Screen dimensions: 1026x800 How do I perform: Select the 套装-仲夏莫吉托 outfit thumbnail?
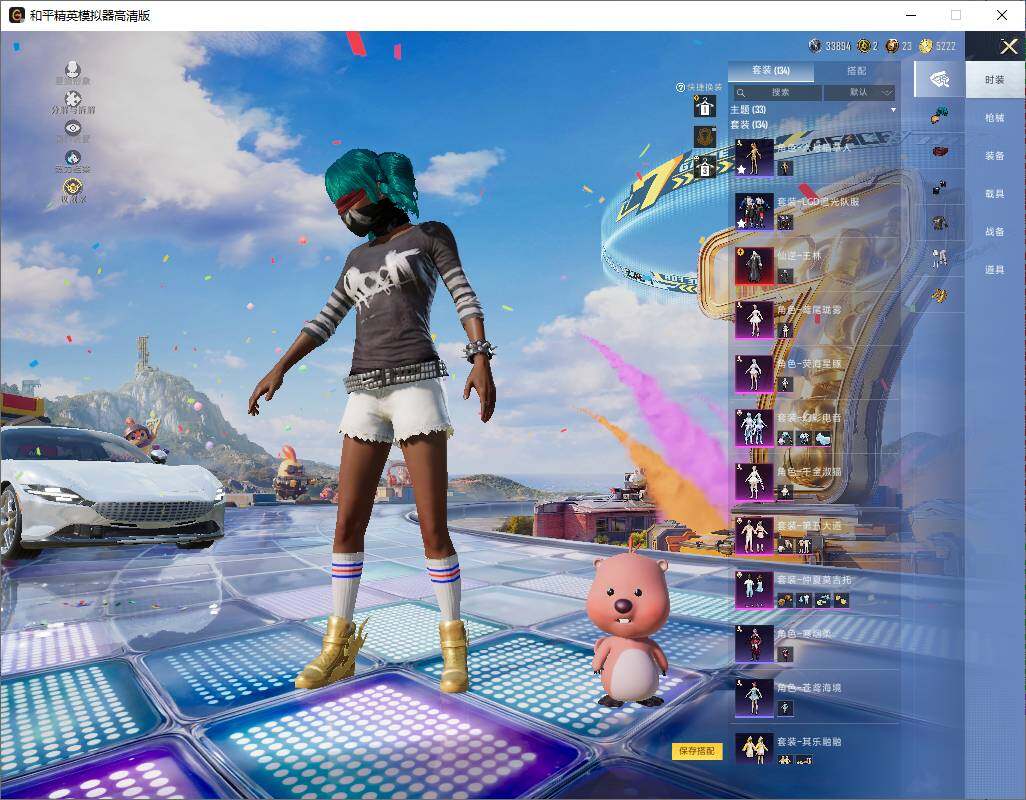[754, 589]
